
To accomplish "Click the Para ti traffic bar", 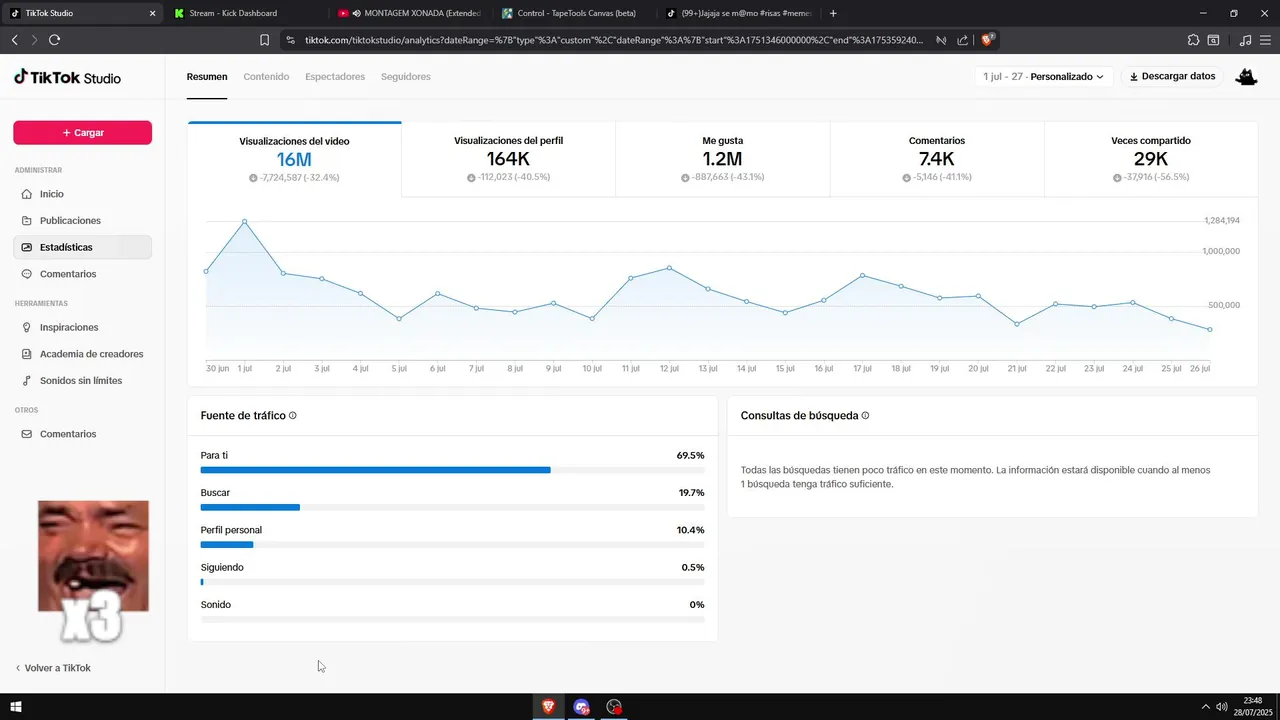I will point(452,470).
